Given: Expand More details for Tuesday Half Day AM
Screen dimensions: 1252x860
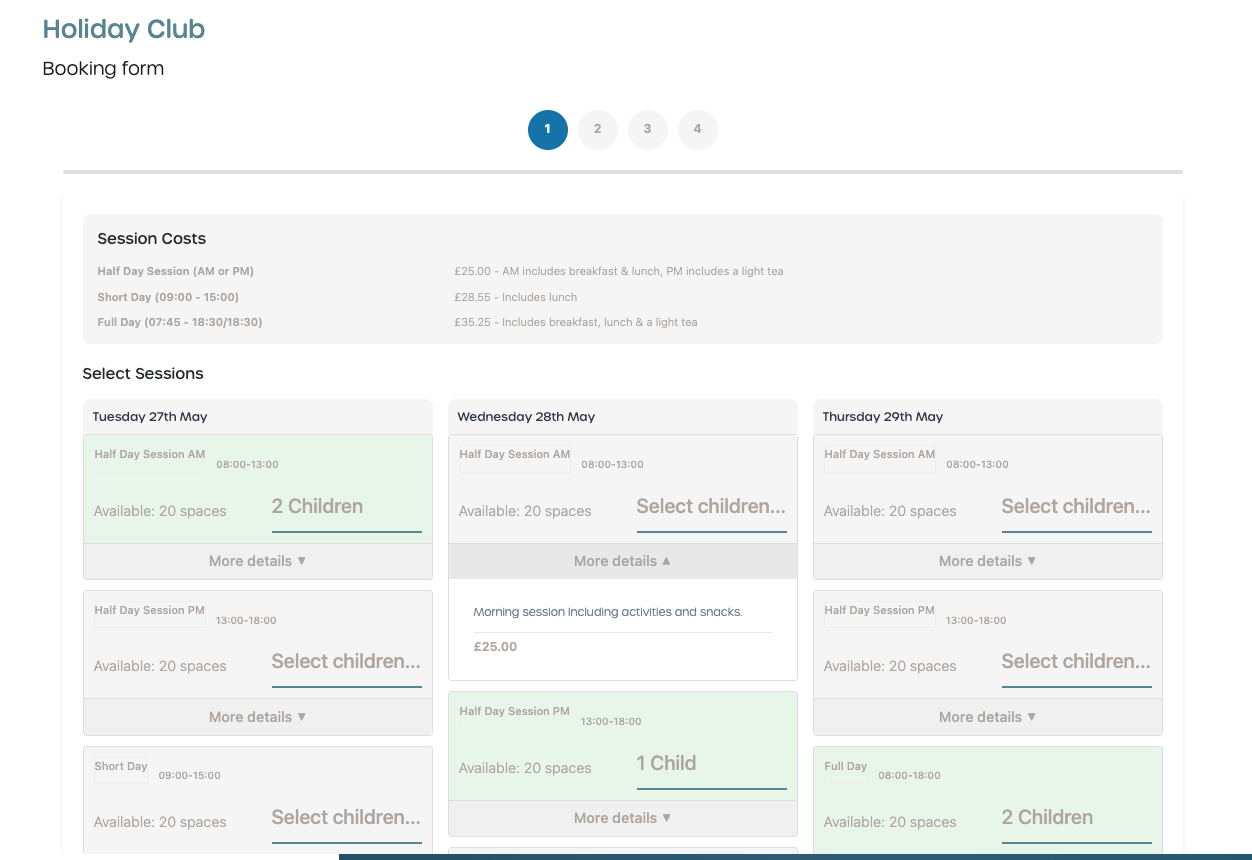Looking at the screenshot, I should point(258,561).
